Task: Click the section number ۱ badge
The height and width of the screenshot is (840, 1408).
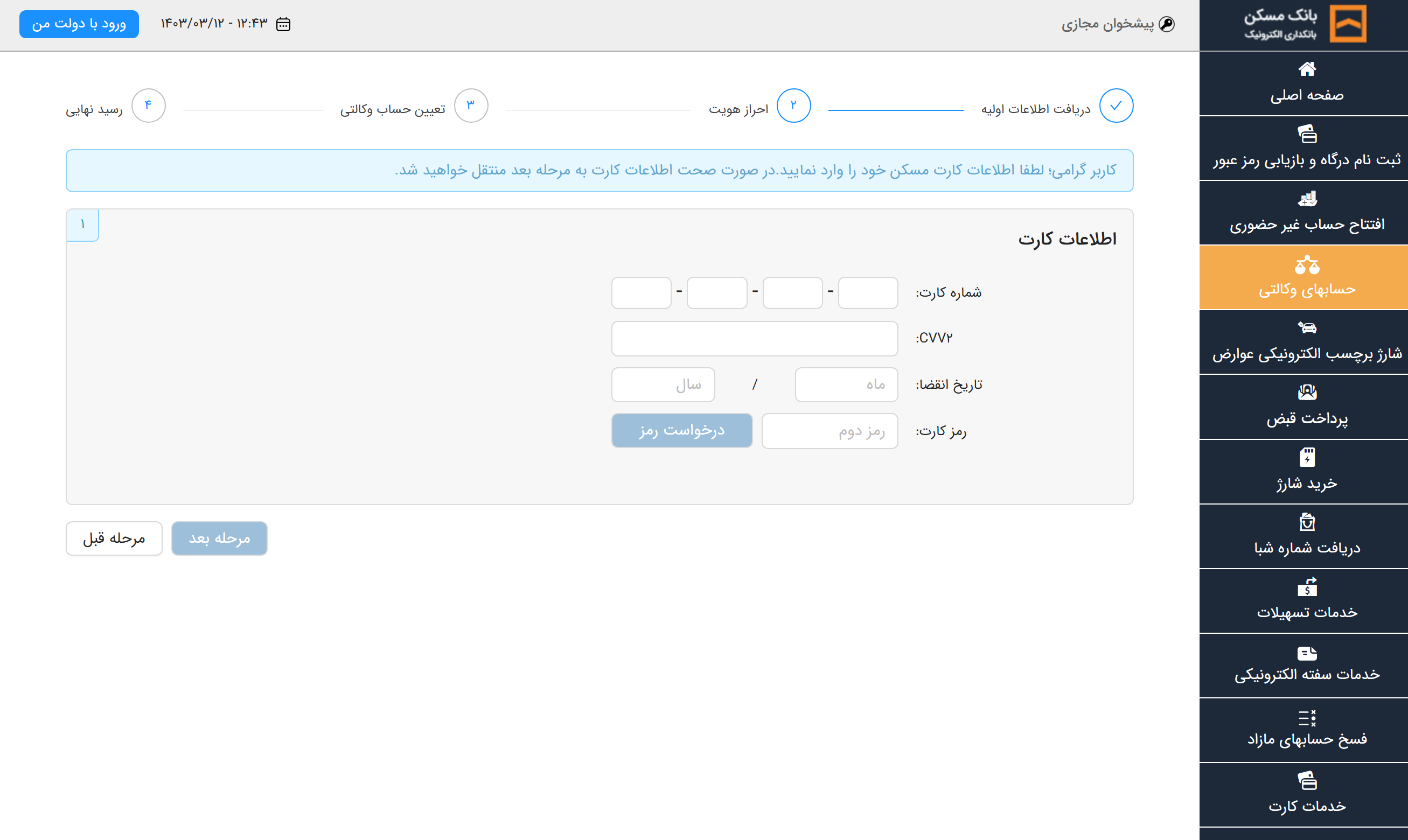Action: [82, 225]
